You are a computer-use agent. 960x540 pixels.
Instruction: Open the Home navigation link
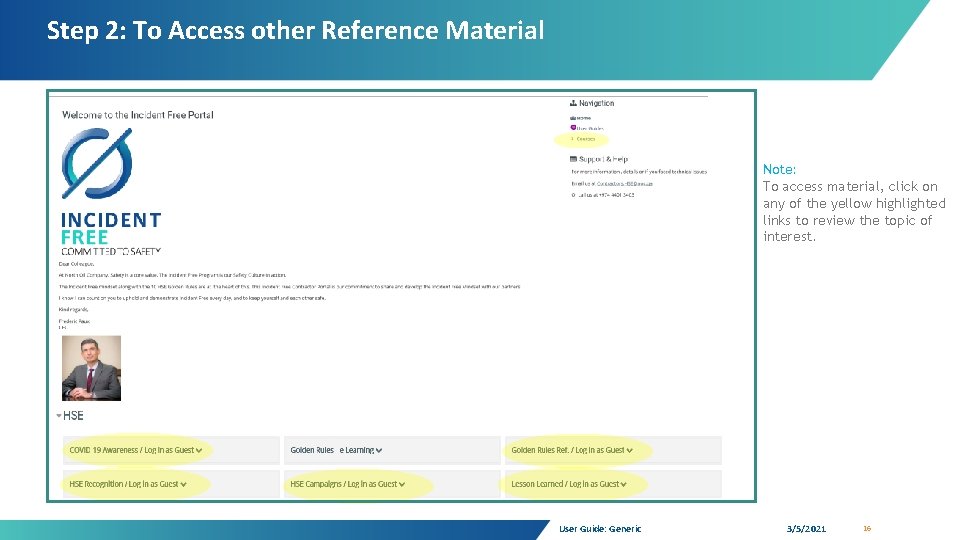[583, 118]
